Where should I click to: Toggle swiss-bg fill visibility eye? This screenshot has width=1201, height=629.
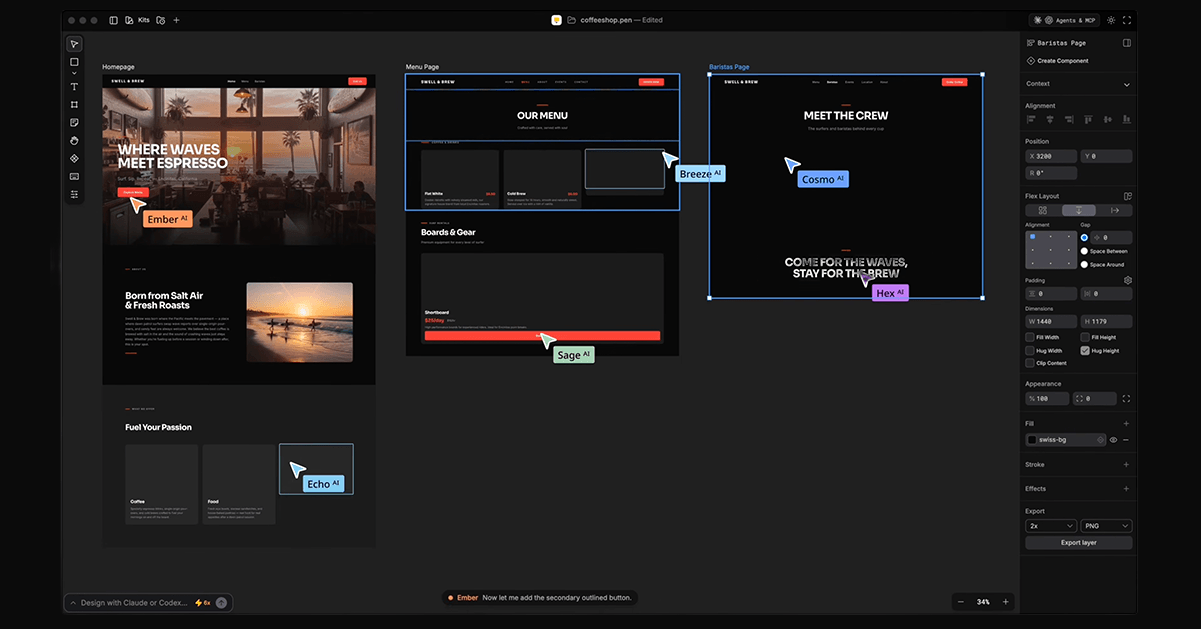pyautogui.click(x=1113, y=440)
